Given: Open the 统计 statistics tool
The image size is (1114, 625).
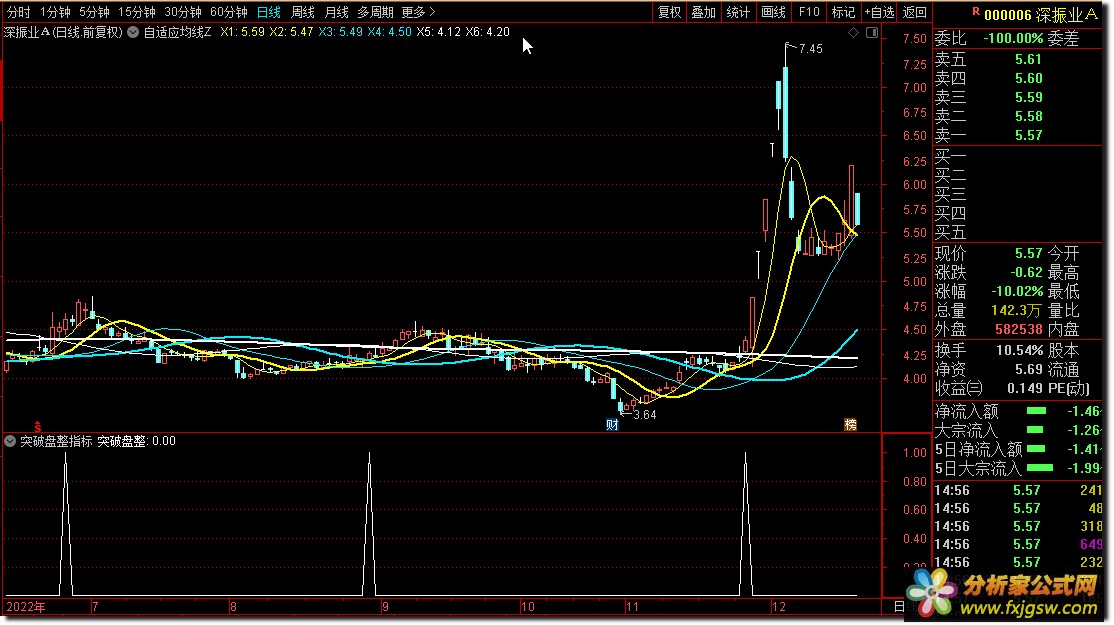Looking at the screenshot, I should tap(738, 12).
